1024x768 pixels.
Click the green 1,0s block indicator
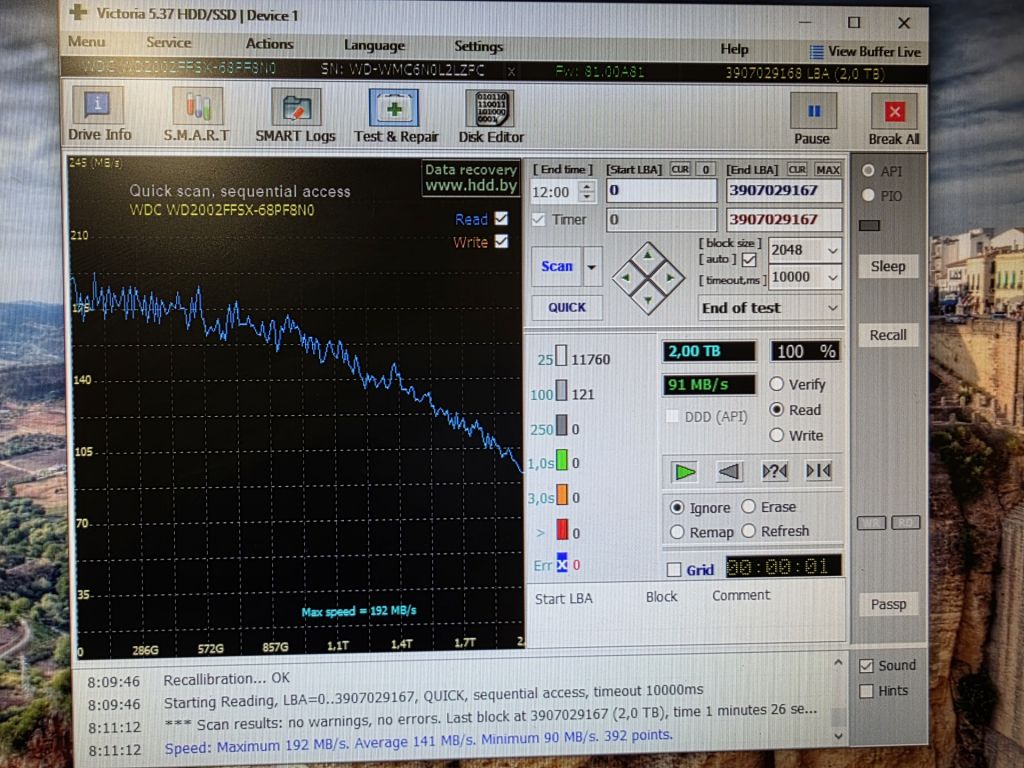561,462
